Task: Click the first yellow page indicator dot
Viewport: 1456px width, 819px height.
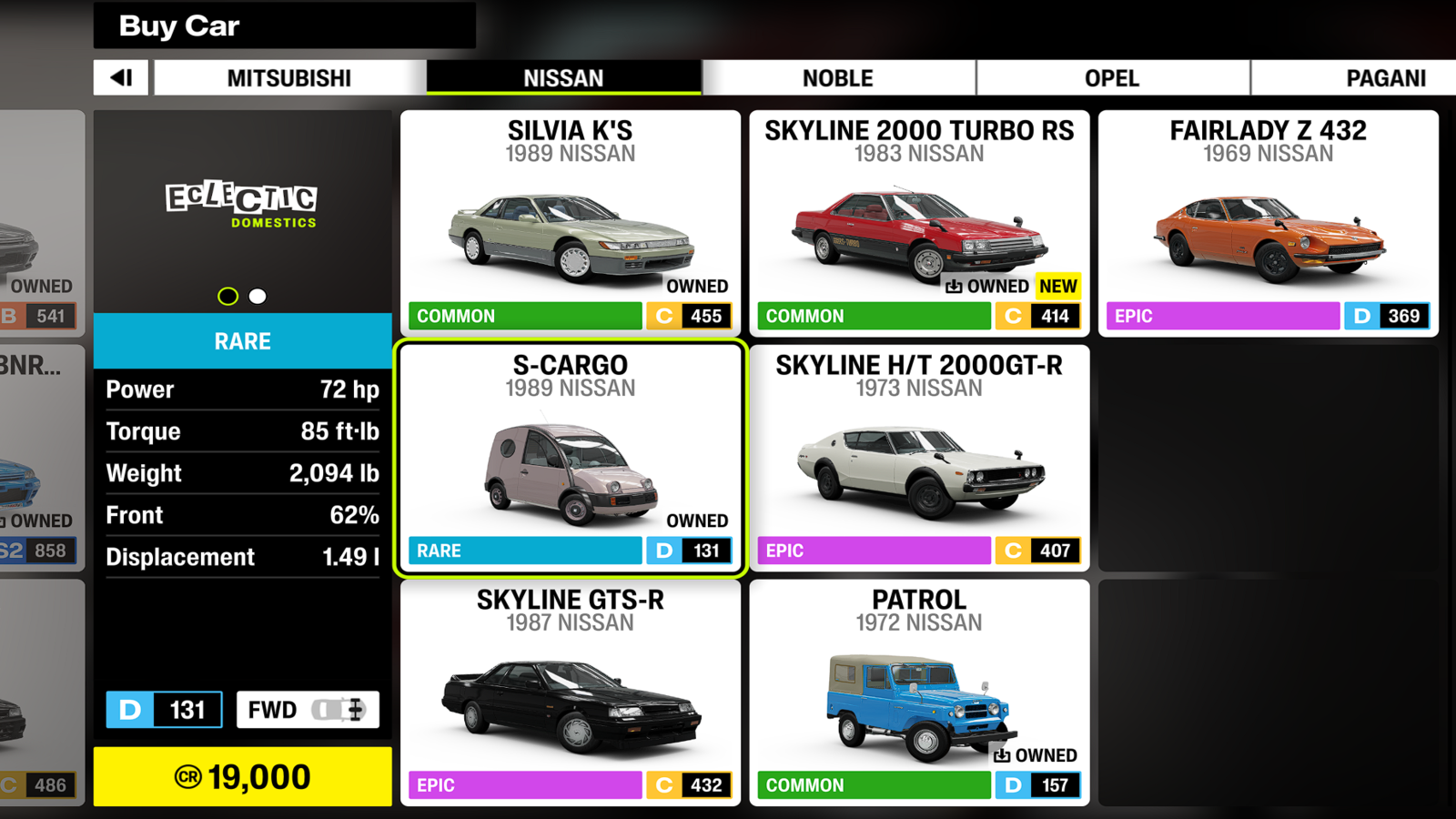Action: tap(227, 297)
